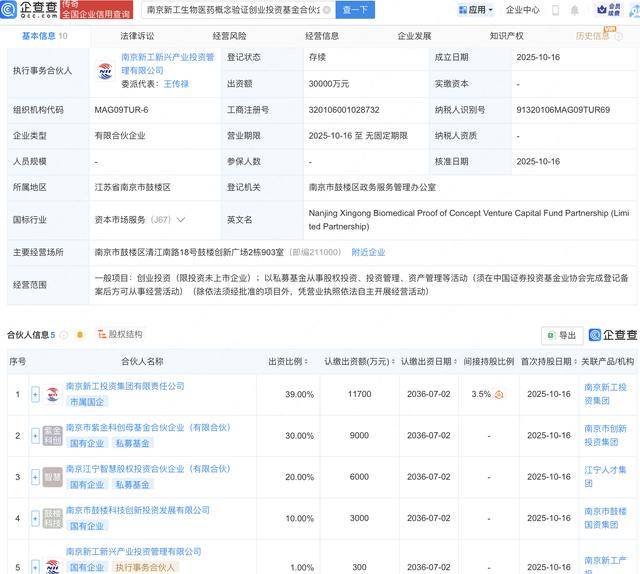Click the 智慧 company avatar in row 3
The image size is (640, 574).
pyautogui.click(x=52, y=477)
